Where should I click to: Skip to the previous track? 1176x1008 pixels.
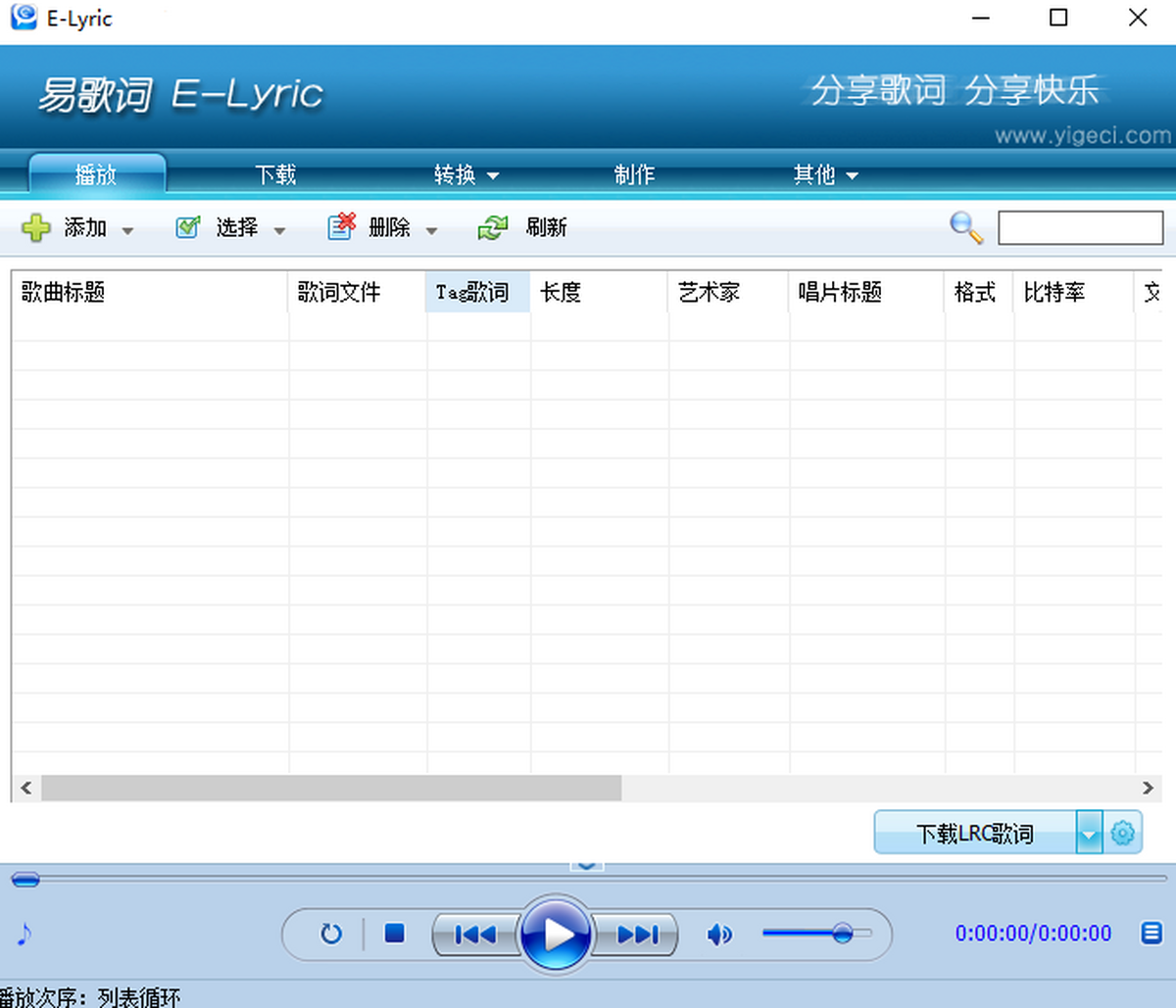coord(475,935)
